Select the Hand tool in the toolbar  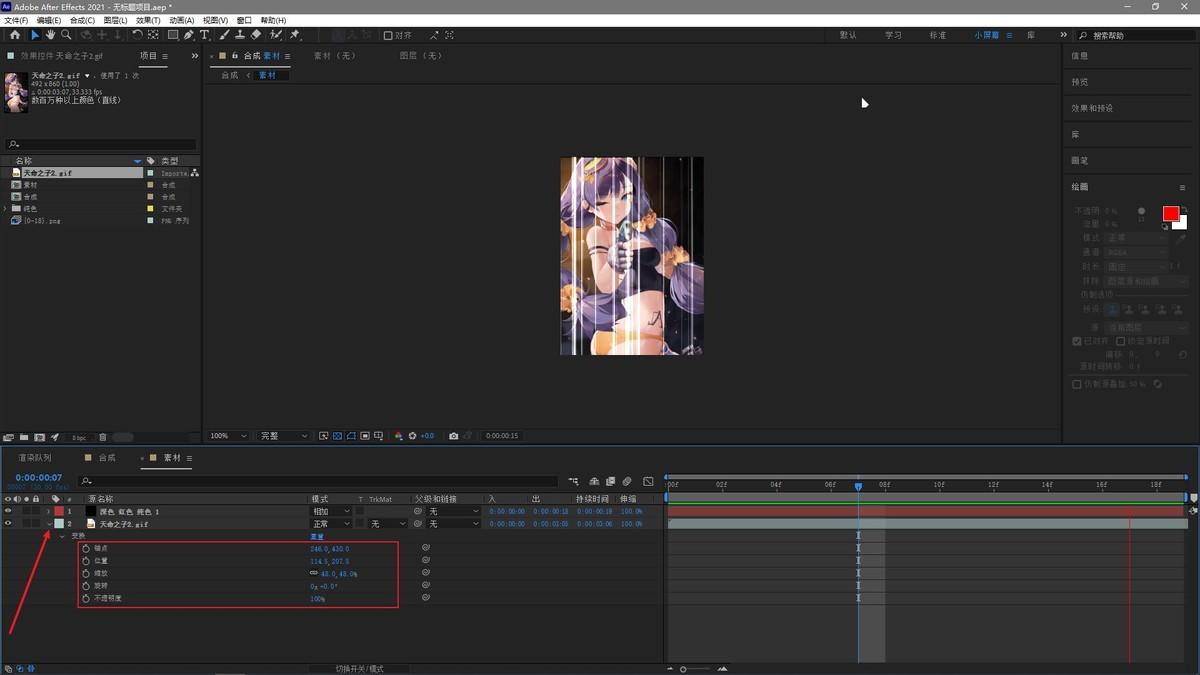point(50,35)
